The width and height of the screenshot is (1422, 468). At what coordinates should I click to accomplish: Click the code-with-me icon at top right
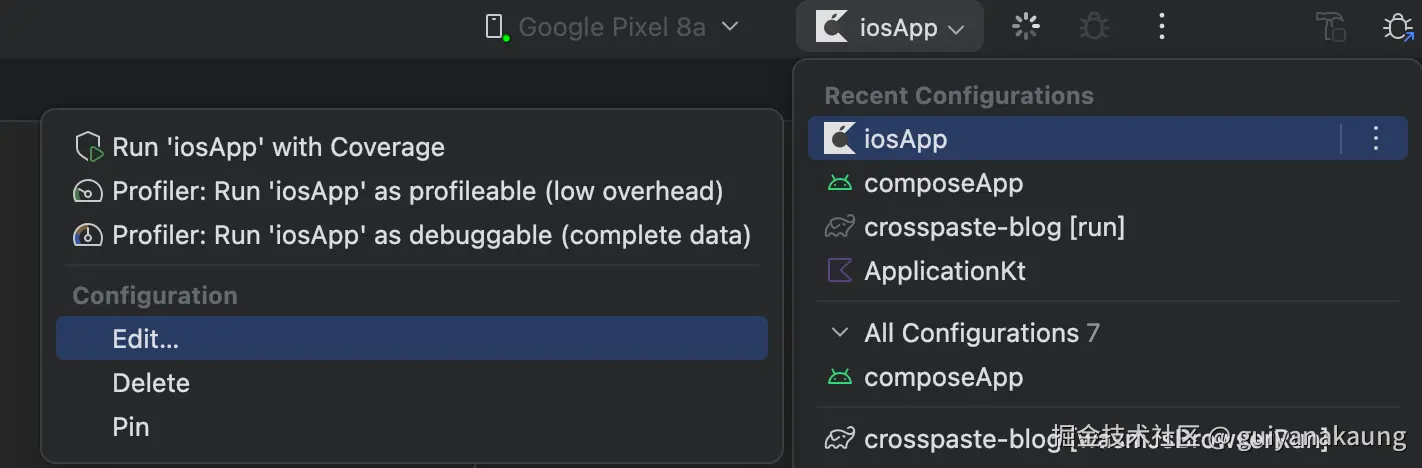1331,27
